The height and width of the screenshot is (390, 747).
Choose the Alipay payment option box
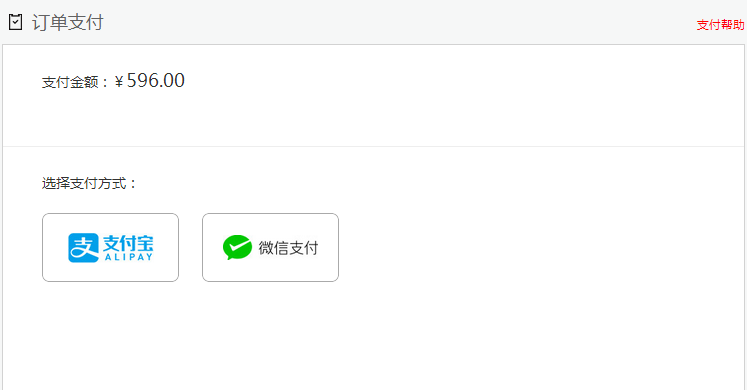[111, 248]
